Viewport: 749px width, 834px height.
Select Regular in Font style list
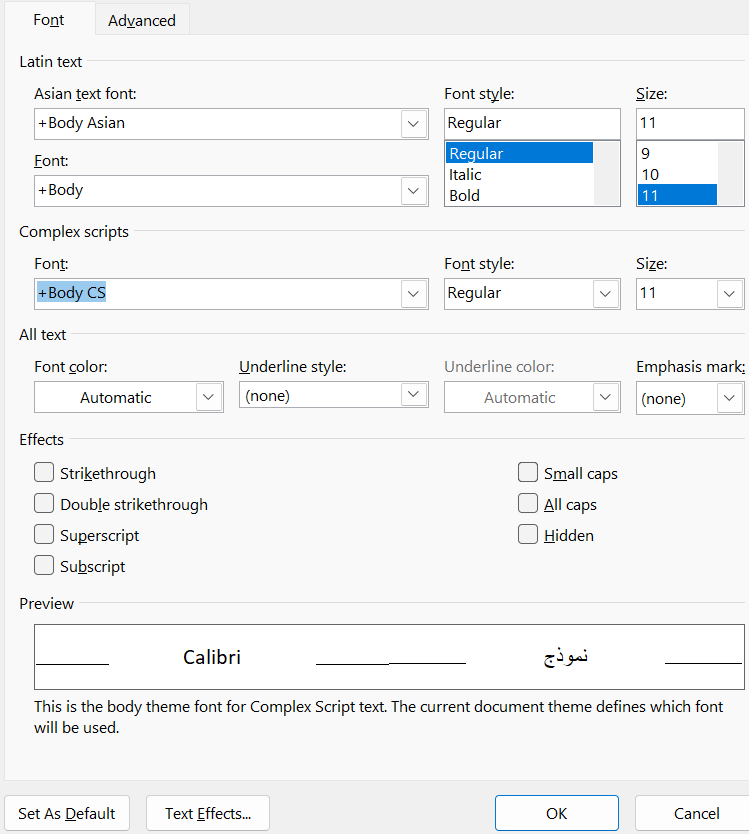[x=519, y=153]
